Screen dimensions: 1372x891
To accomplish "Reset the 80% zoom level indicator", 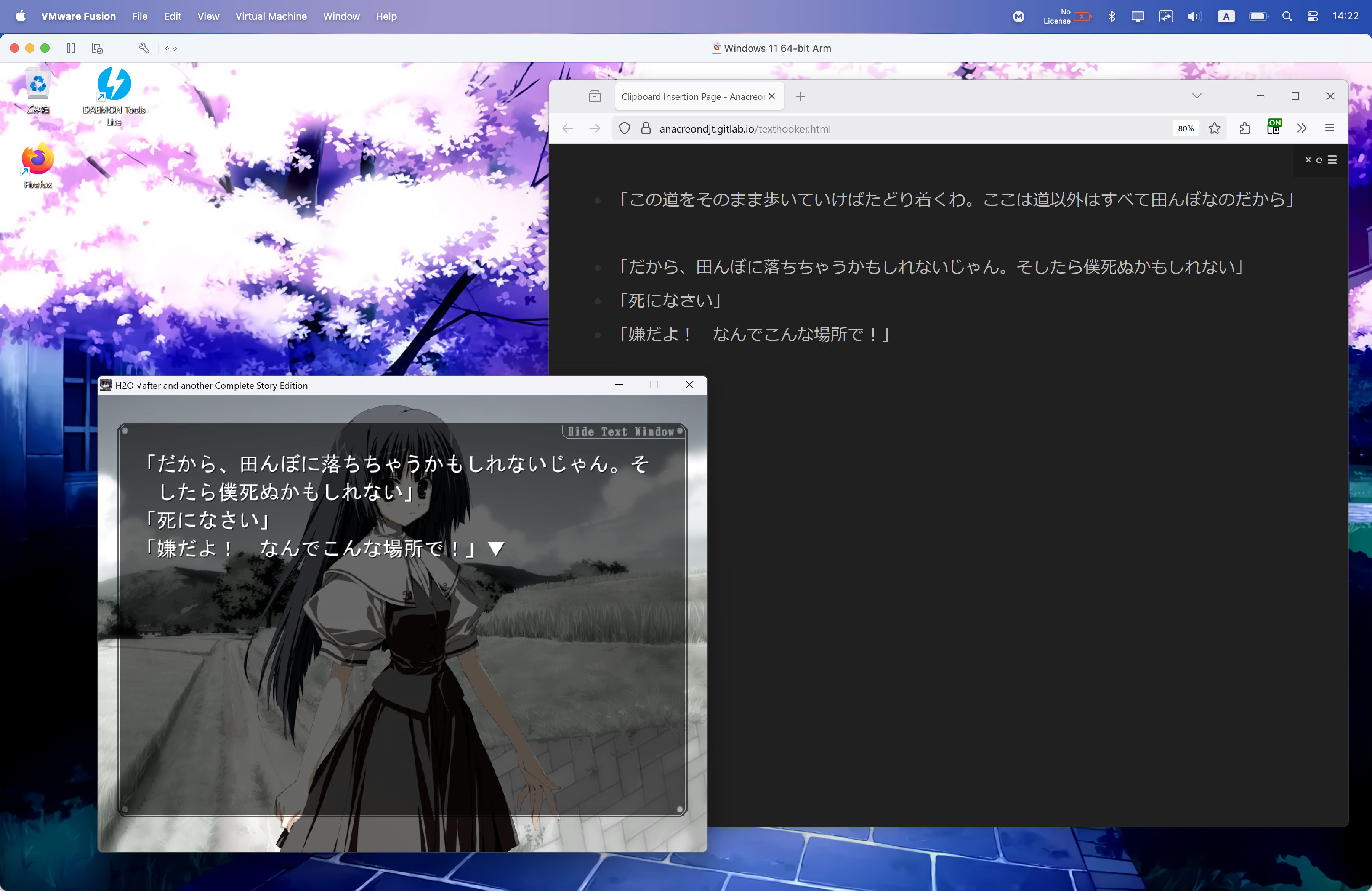I will click(1186, 128).
